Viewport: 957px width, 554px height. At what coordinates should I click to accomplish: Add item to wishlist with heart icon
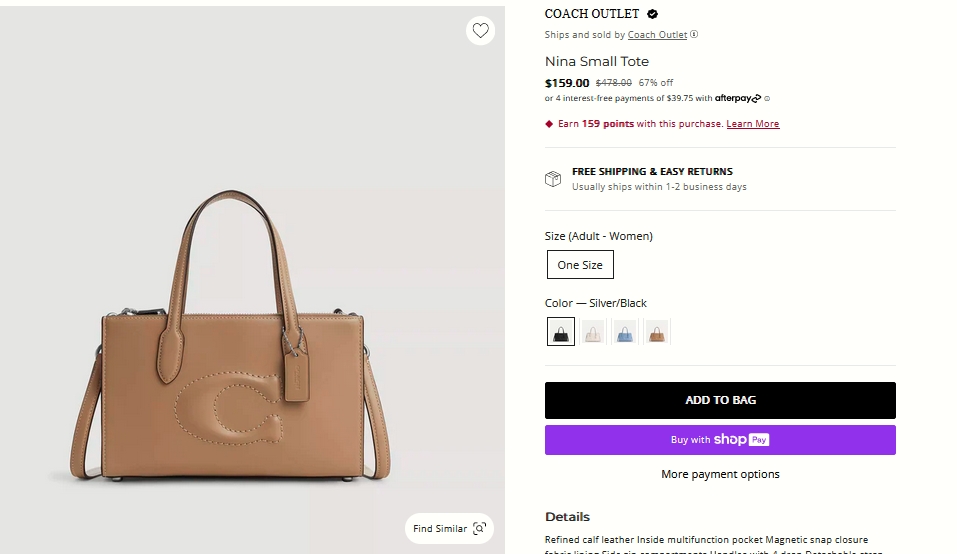pos(481,31)
